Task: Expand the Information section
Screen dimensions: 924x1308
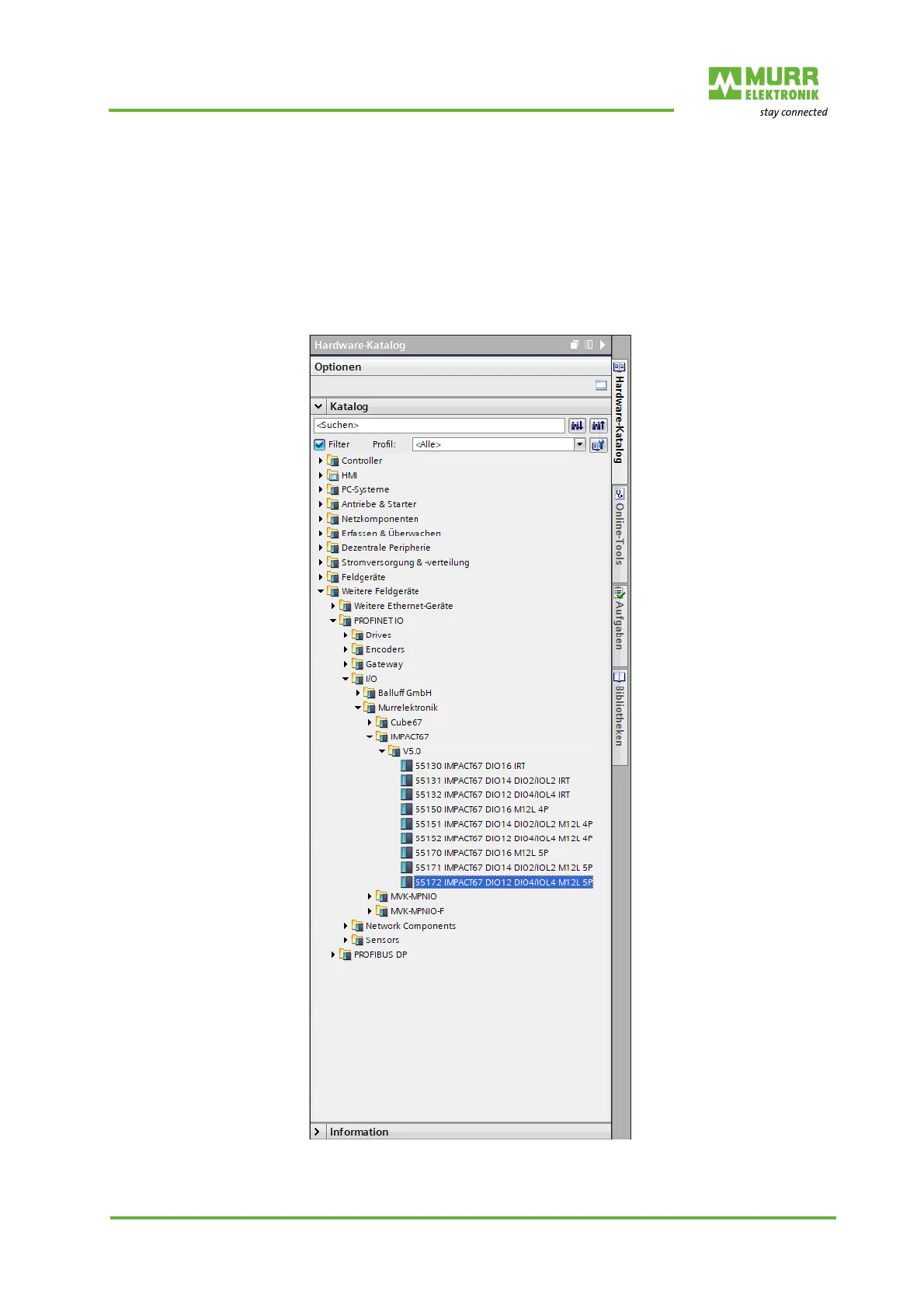Action: 317,1132
